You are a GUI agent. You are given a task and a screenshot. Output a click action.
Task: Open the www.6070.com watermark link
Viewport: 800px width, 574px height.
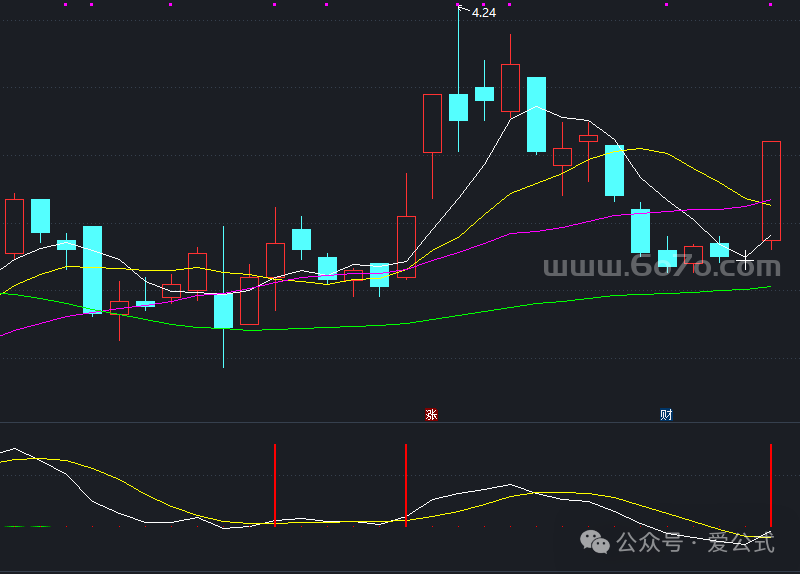661,268
